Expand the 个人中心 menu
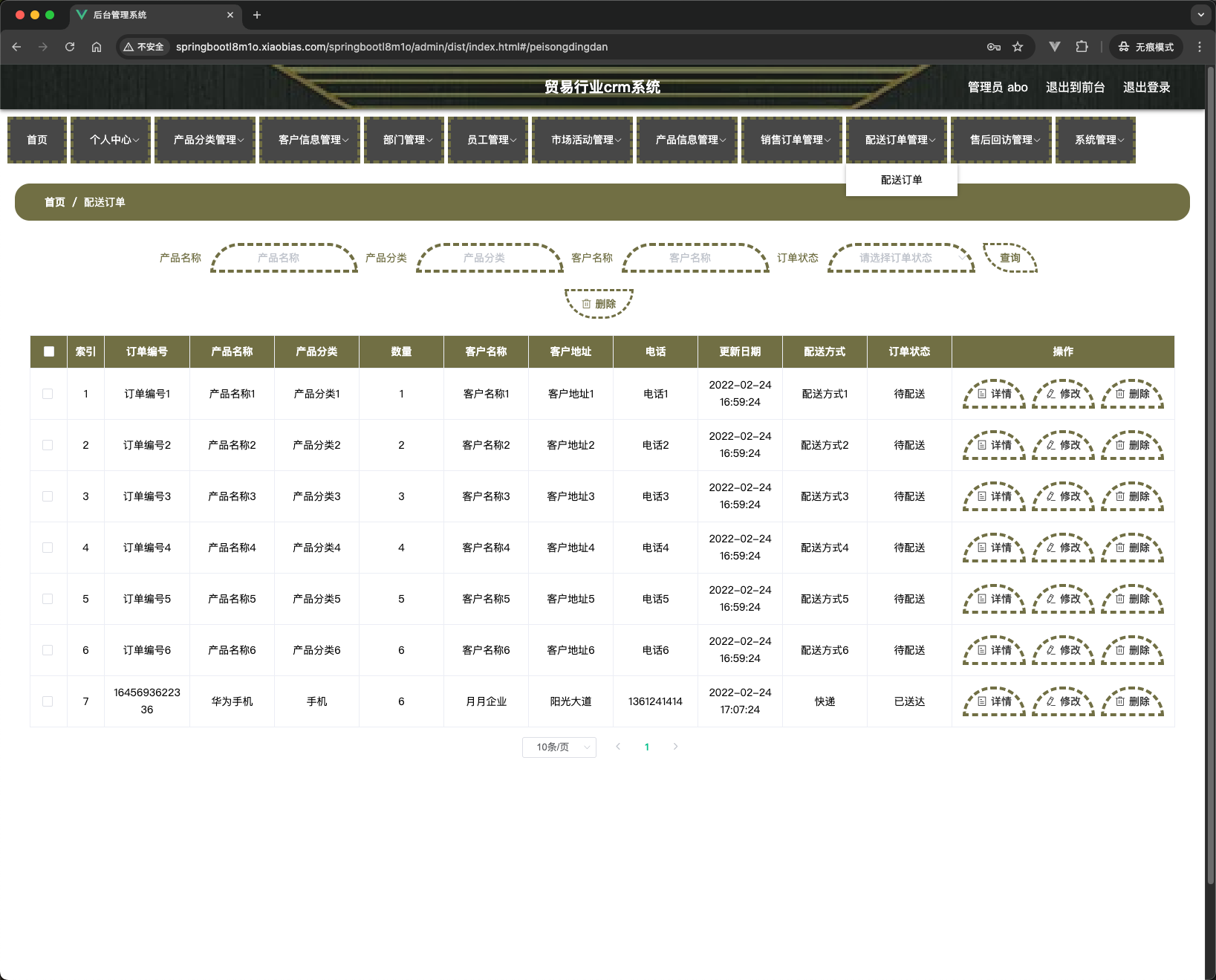This screenshot has width=1216, height=980. tap(111, 140)
